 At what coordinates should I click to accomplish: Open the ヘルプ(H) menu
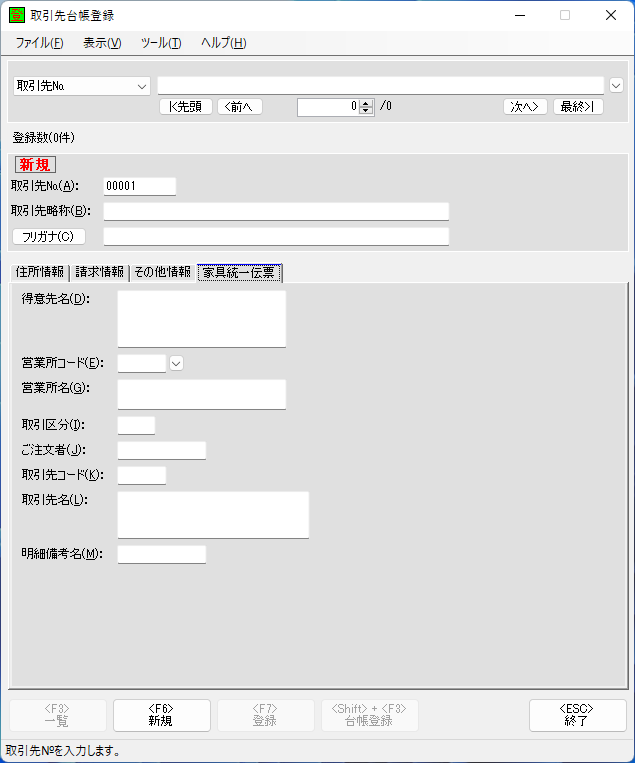pyautogui.click(x=224, y=43)
